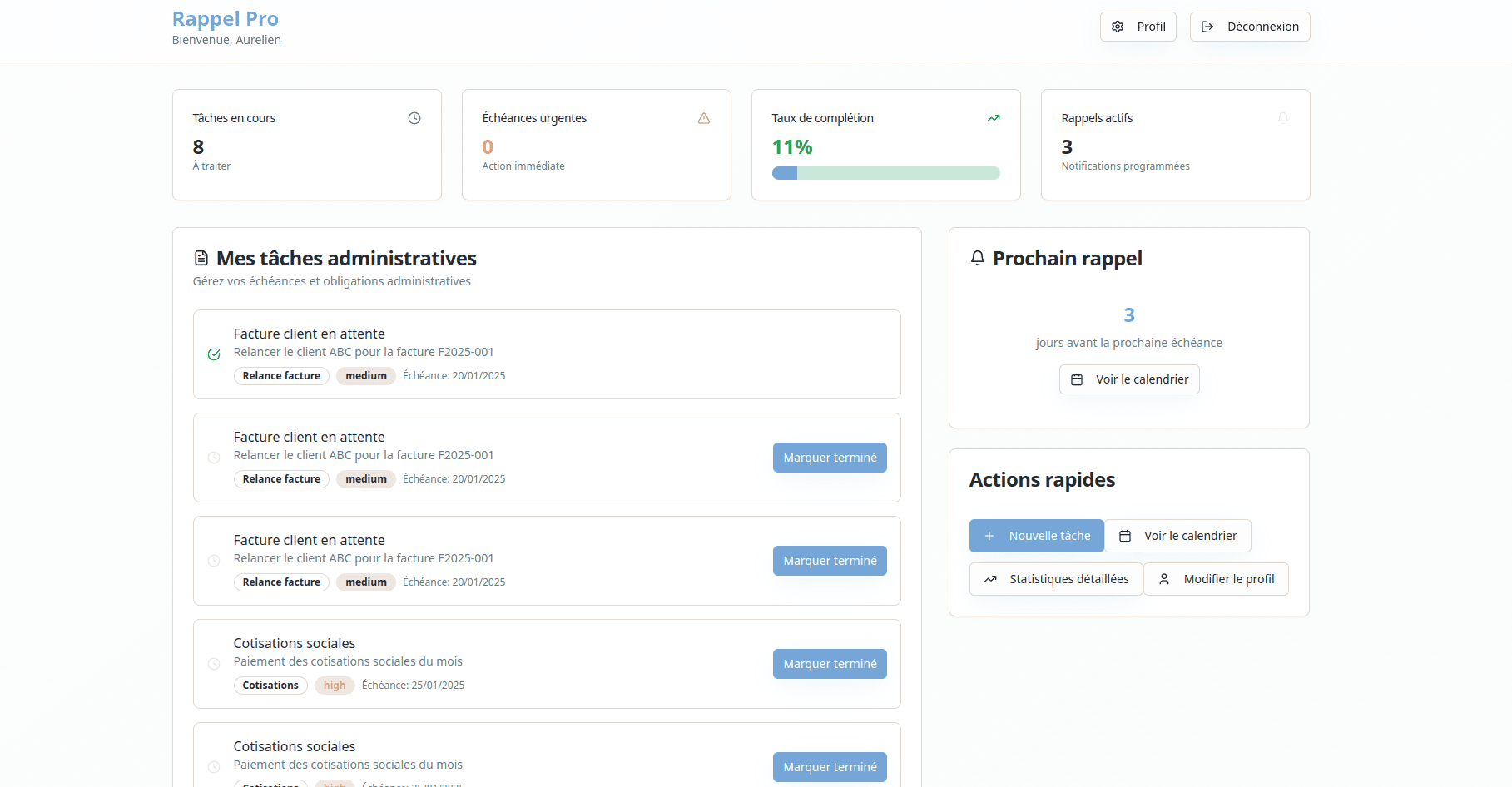This screenshot has width=1512, height=787.
Task: Open Statistiques détaillées
Action: pyautogui.click(x=1056, y=579)
